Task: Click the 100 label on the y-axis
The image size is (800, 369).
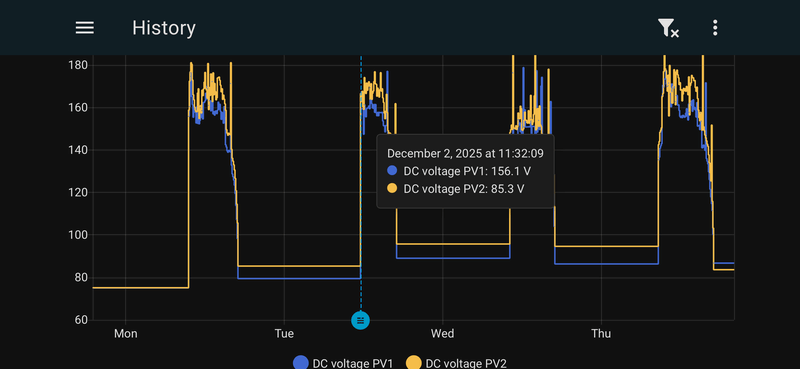Action: (x=78, y=235)
